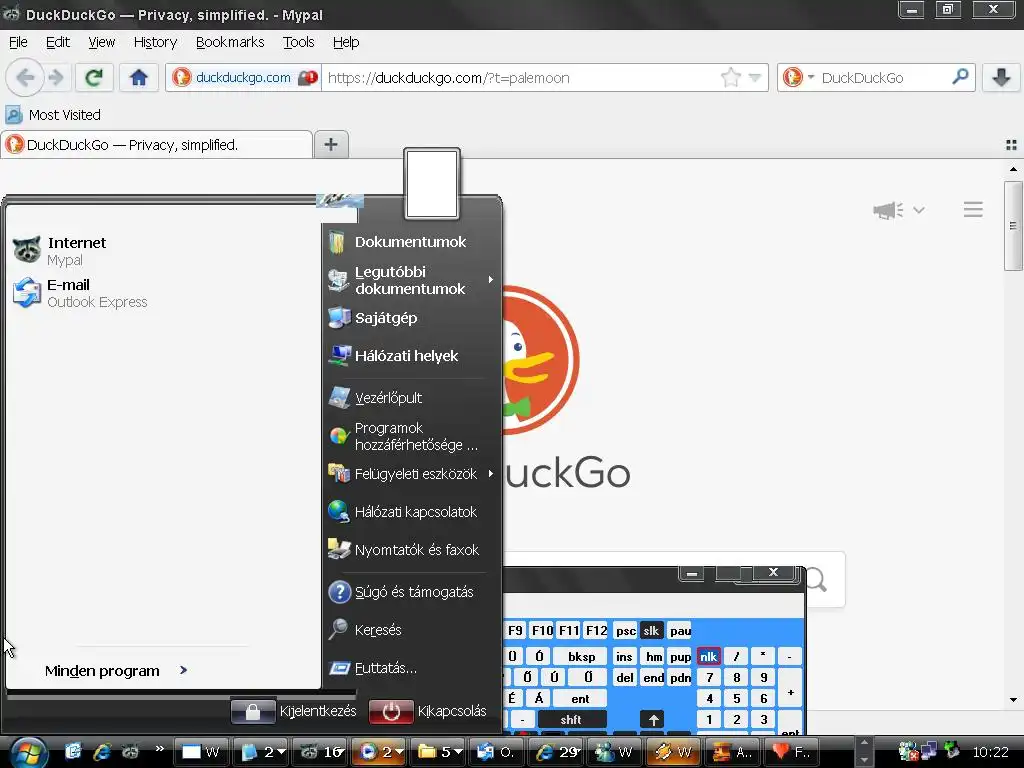This screenshot has height=768, width=1024.
Task: Reload the current page
Action: pos(94,78)
